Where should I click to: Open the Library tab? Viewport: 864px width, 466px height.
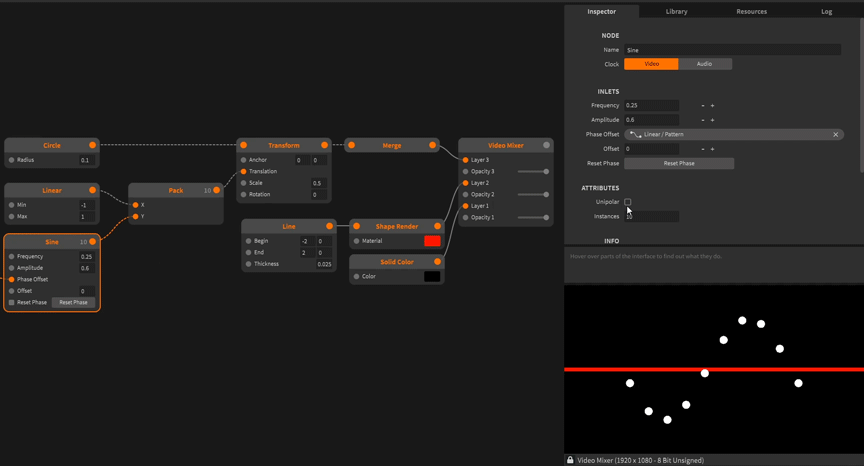tap(677, 11)
